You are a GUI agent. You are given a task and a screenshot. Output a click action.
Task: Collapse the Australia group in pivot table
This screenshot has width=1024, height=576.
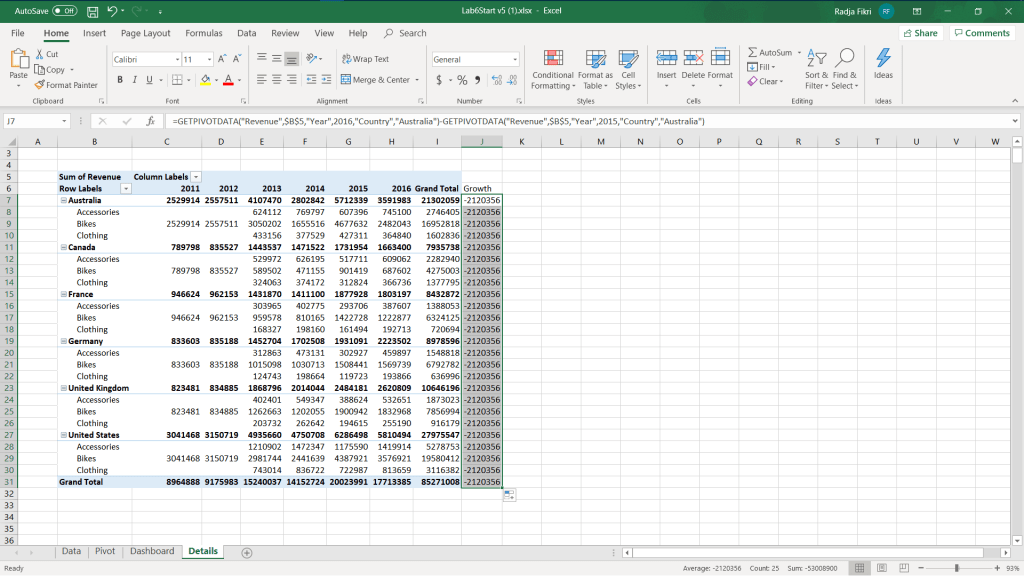pos(63,200)
